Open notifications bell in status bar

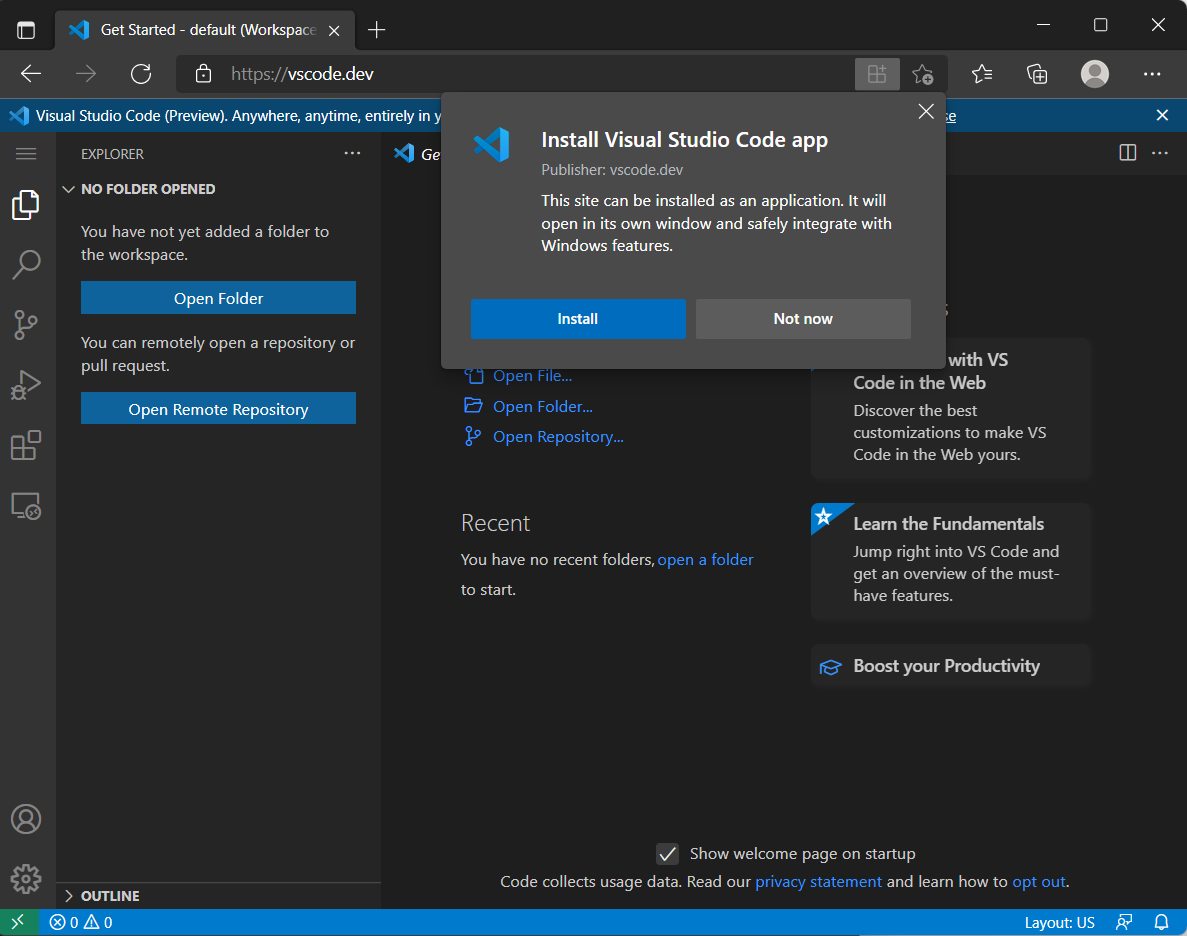point(1161,921)
